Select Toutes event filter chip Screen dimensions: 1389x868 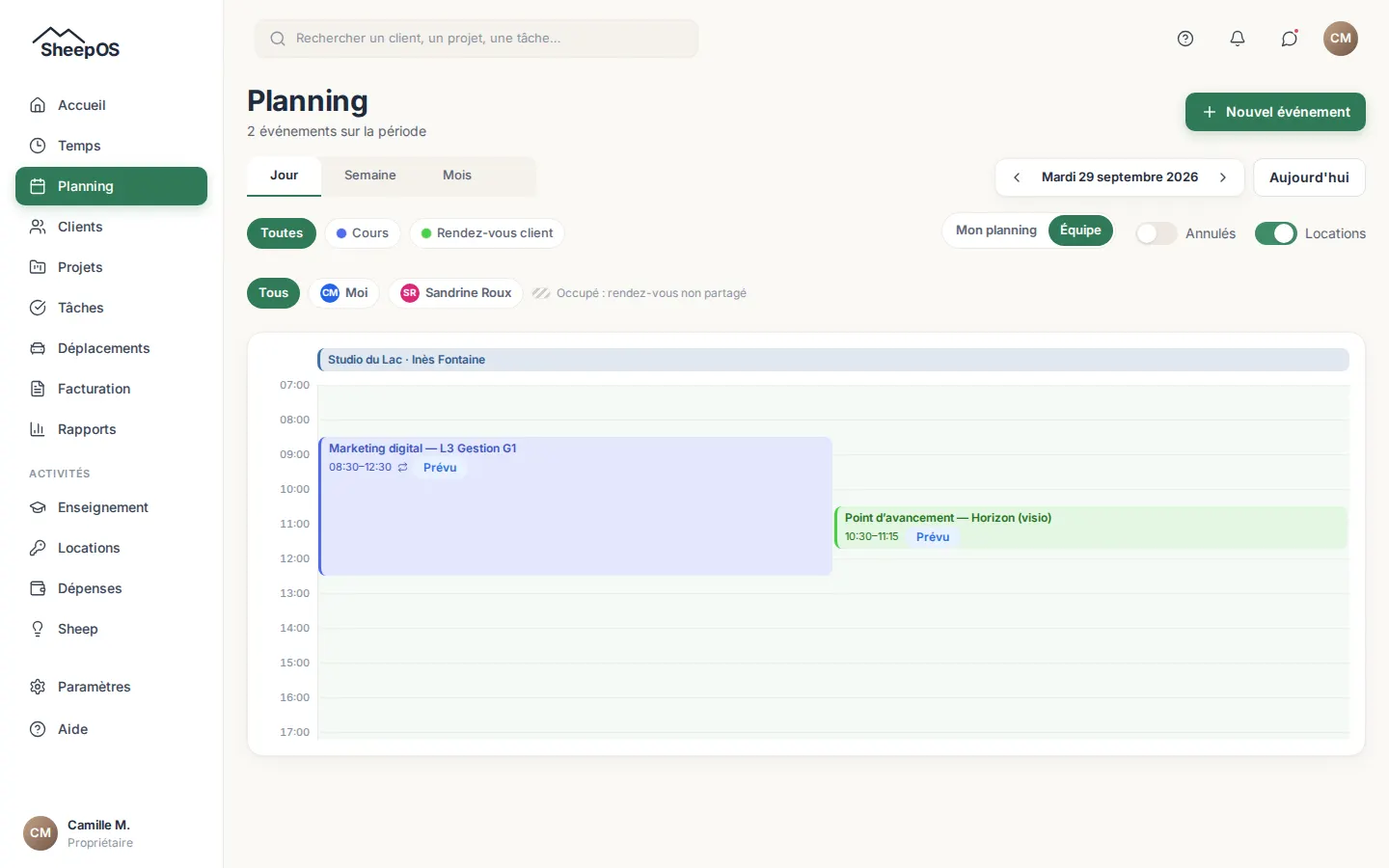[x=282, y=233]
